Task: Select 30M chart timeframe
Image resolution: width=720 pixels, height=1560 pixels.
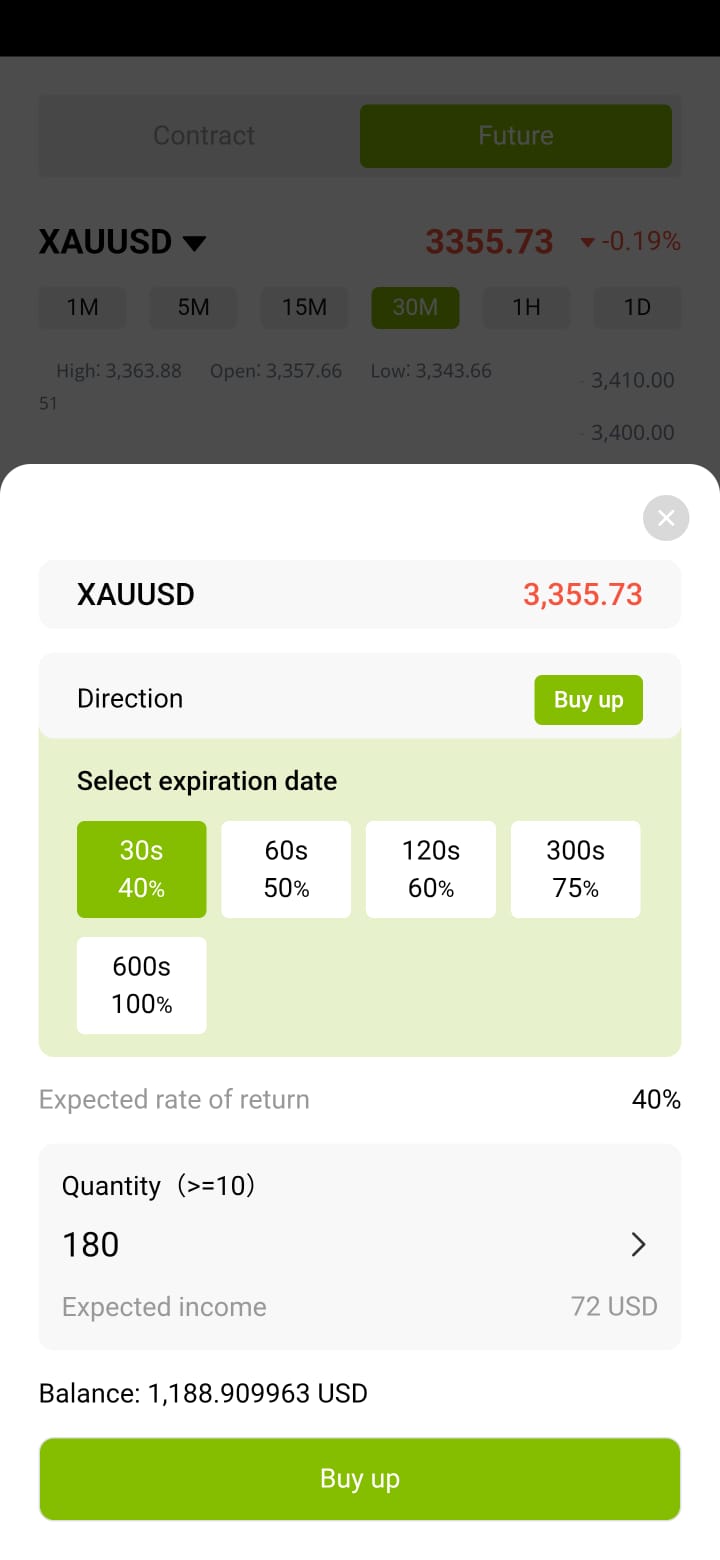Action: point(415,308)
